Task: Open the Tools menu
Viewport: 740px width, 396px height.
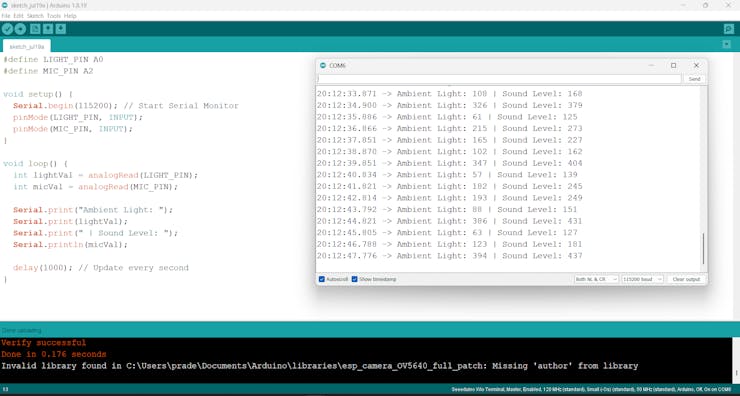Action: coord(54,16)
